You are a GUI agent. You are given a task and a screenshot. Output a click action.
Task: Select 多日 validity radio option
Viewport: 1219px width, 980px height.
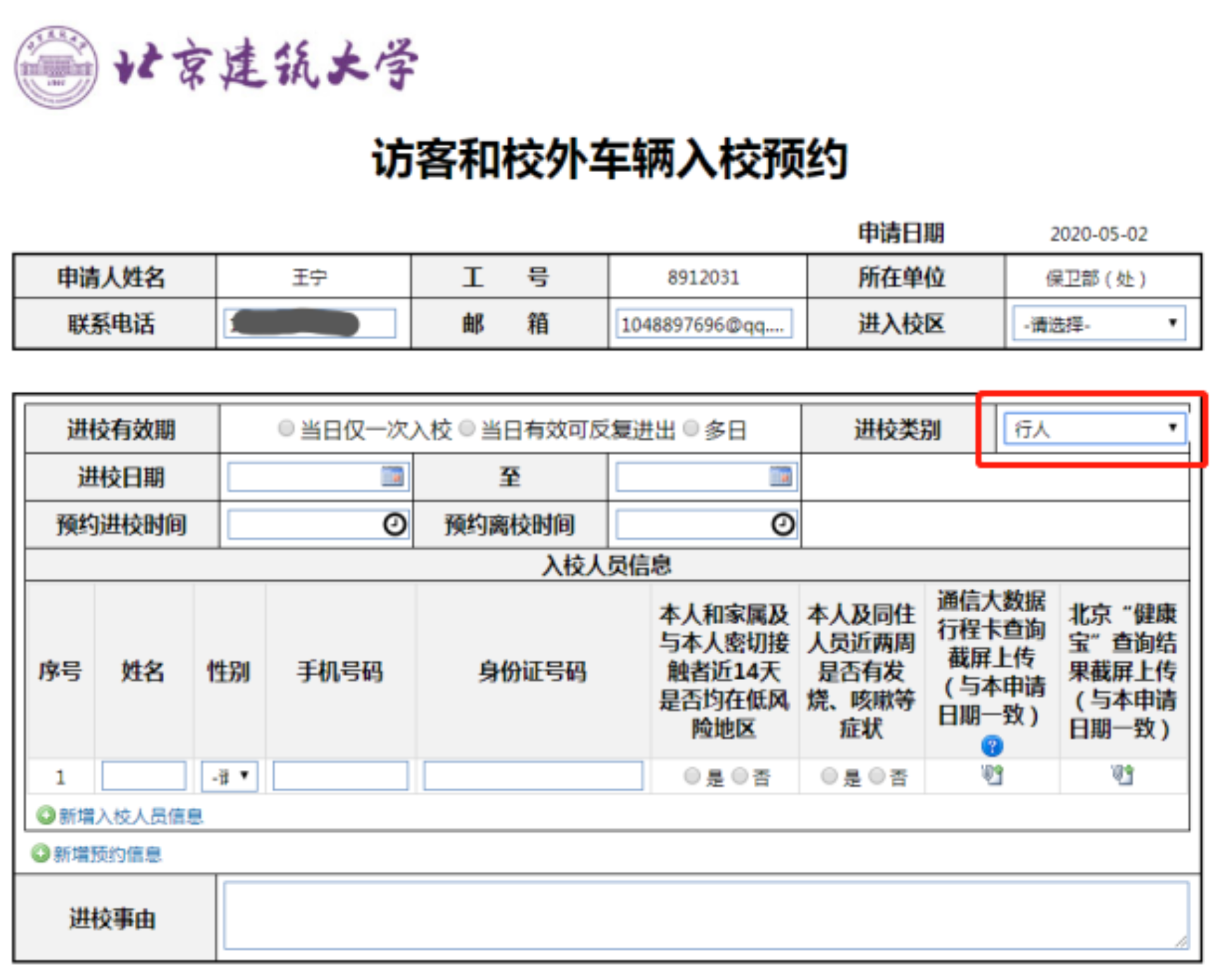[691, 429]
